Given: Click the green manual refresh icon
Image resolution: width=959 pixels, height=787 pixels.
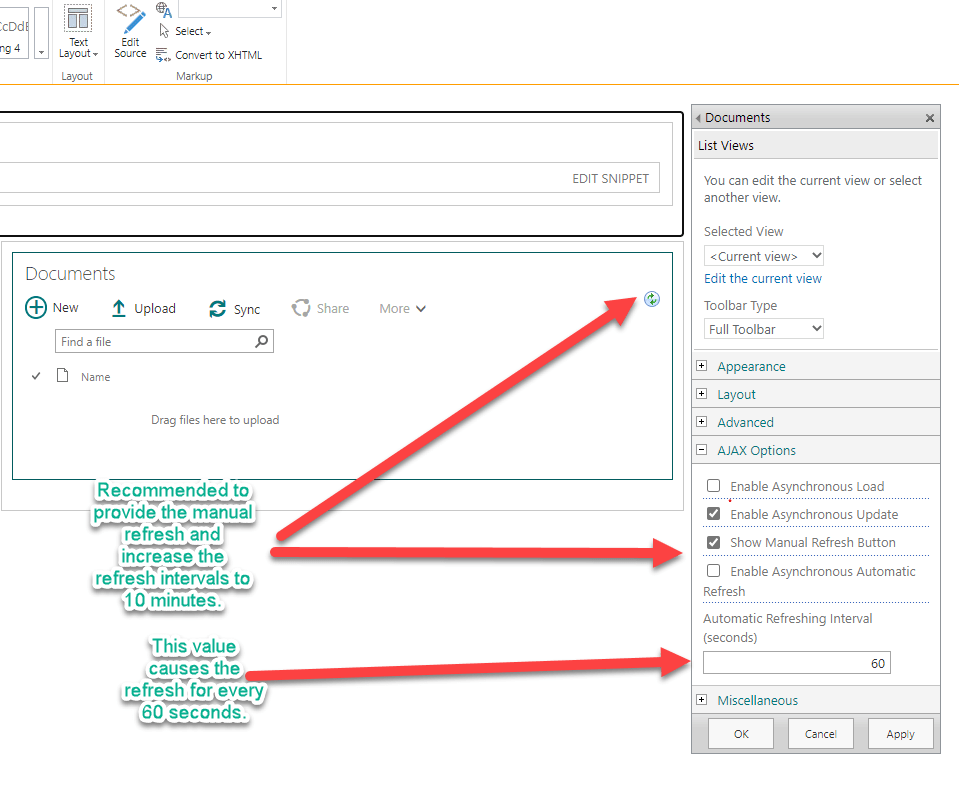Looking at the screenshot, I should coord(652,299).
